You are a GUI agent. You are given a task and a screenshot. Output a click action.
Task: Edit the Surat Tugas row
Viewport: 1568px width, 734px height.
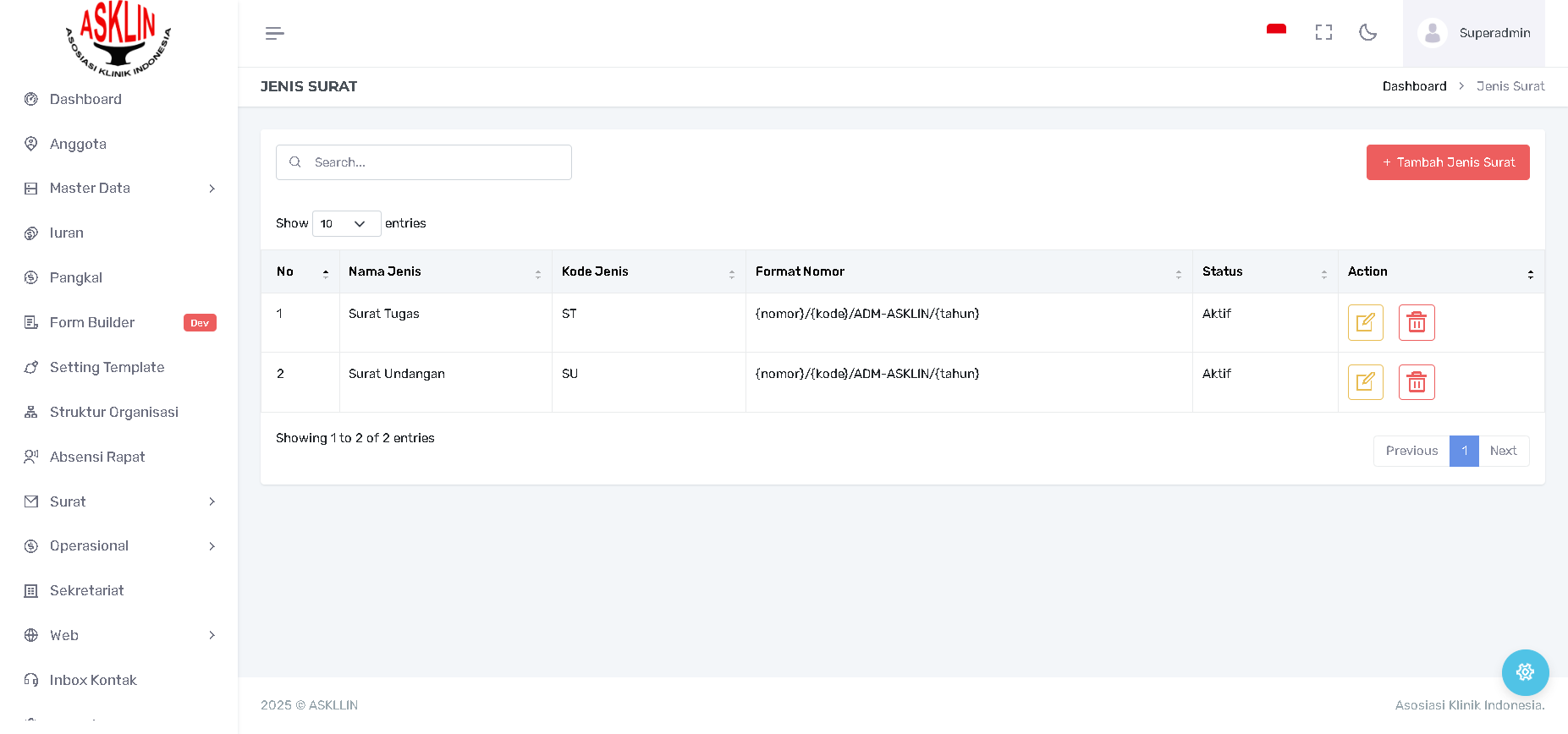pos(1365,322)
